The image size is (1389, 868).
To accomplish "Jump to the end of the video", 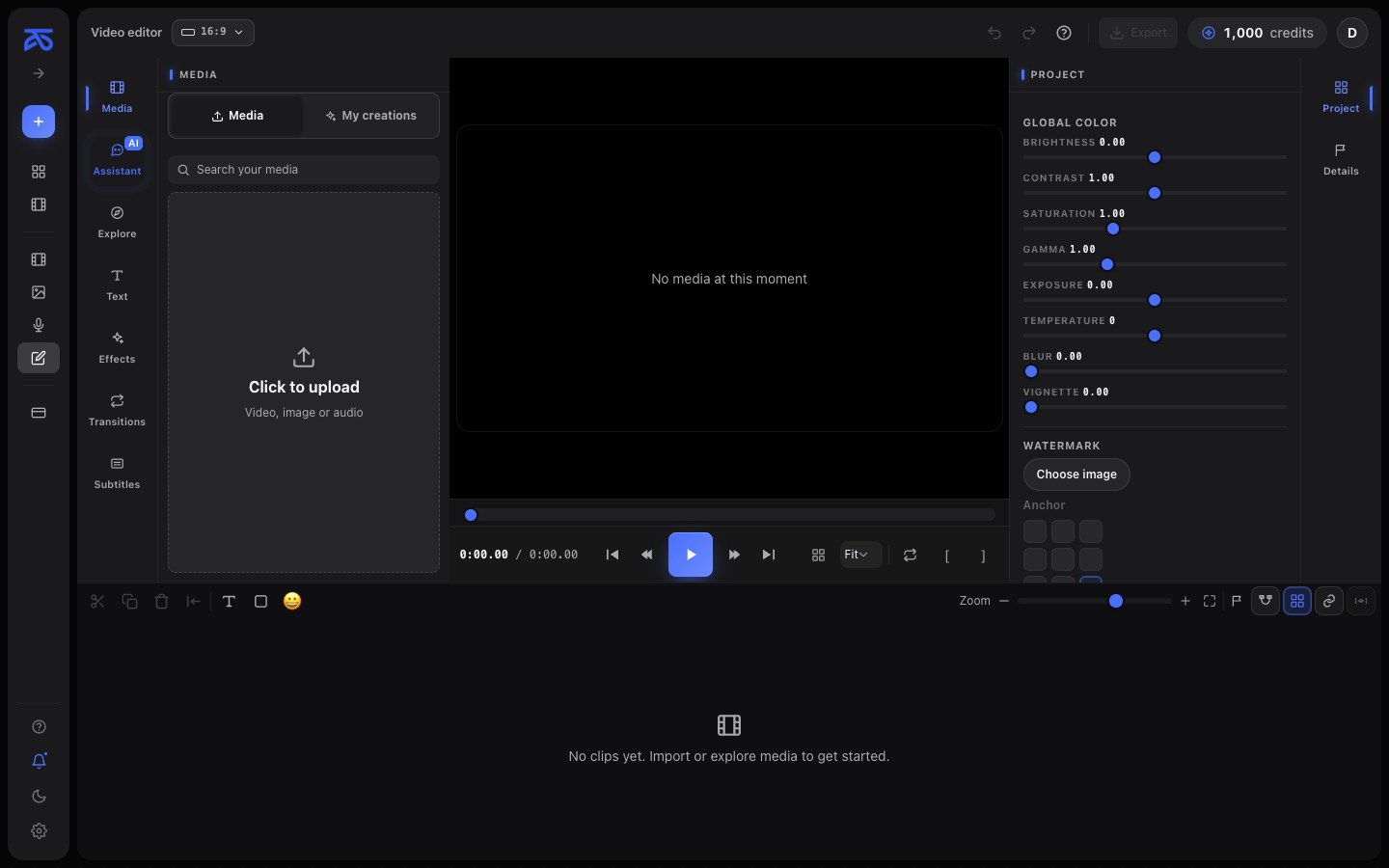I will click(769, 555).
